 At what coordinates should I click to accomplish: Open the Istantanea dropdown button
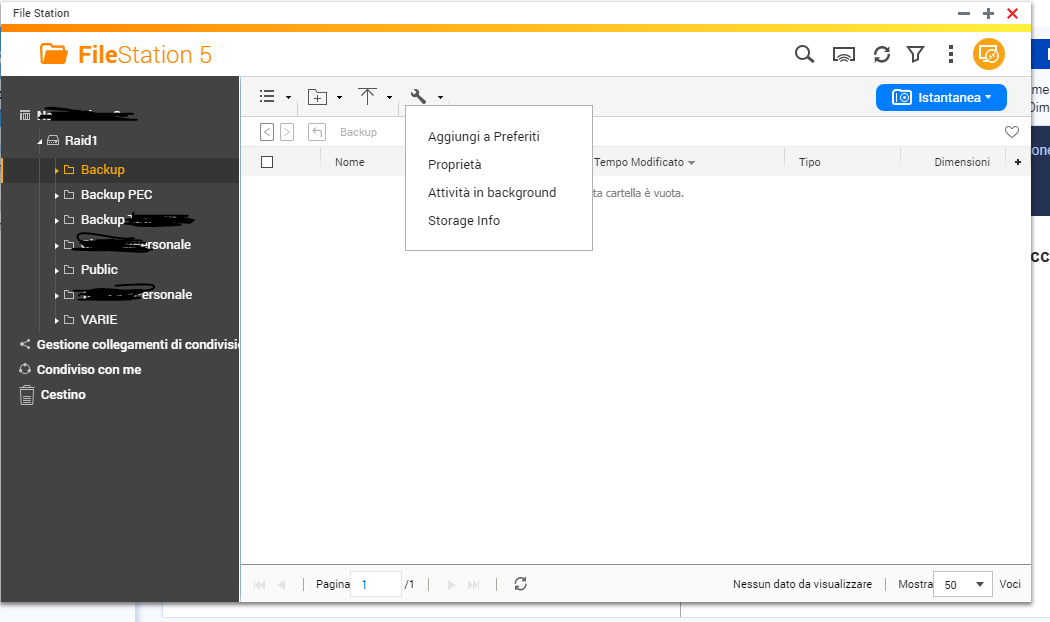[x=940, y=97]
